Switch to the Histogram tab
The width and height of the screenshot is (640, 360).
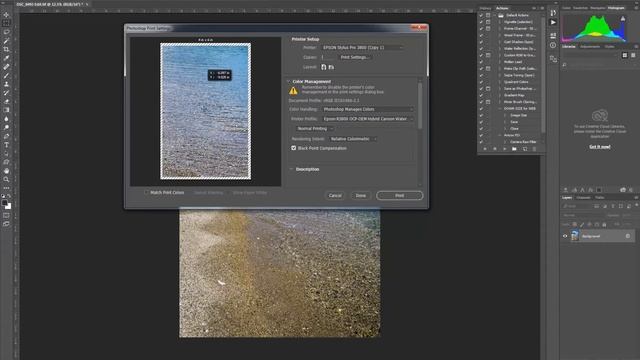click(x=616, y=8)
